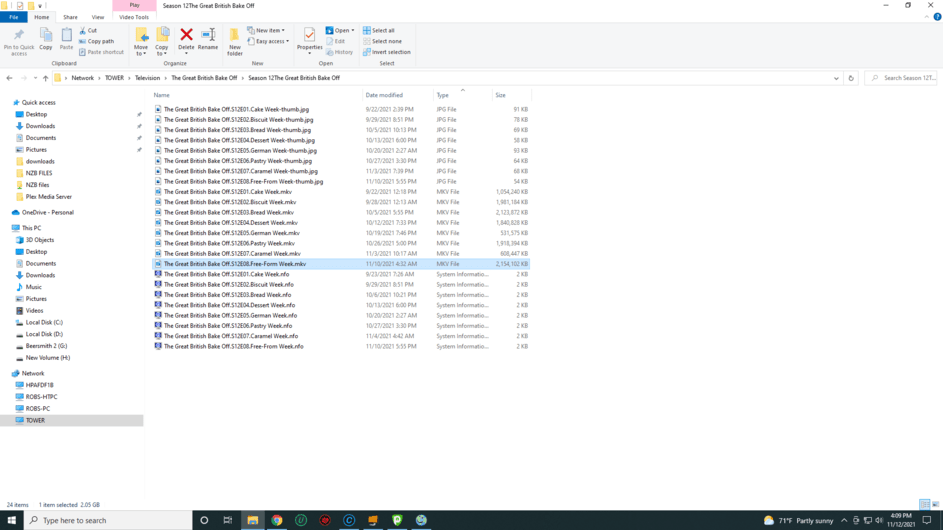Viewport: 943px width, 530px height.
Task: Open the Move to menu
Action: (141, 42)
